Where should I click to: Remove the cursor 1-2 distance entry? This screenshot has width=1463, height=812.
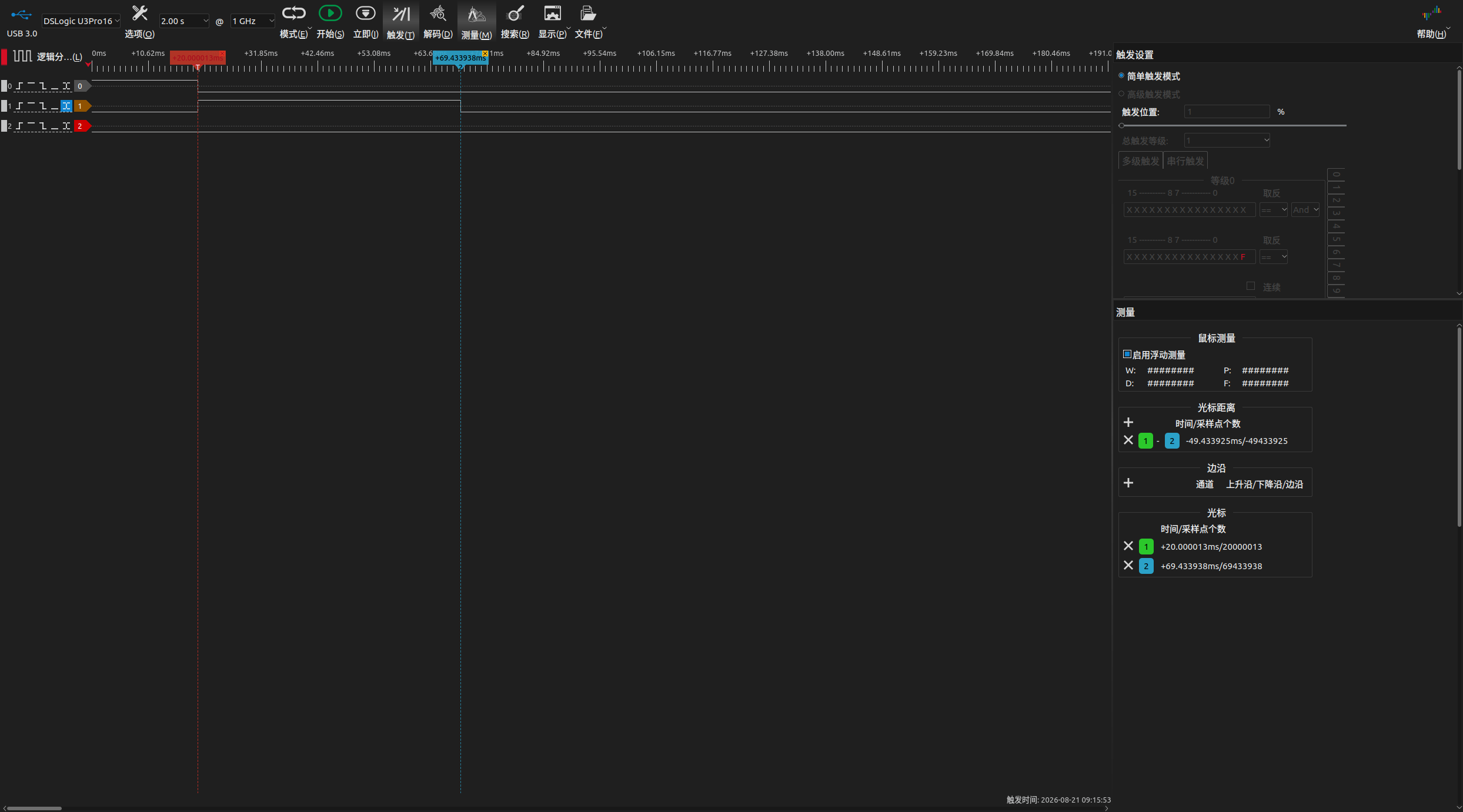tap(1128, 440)
